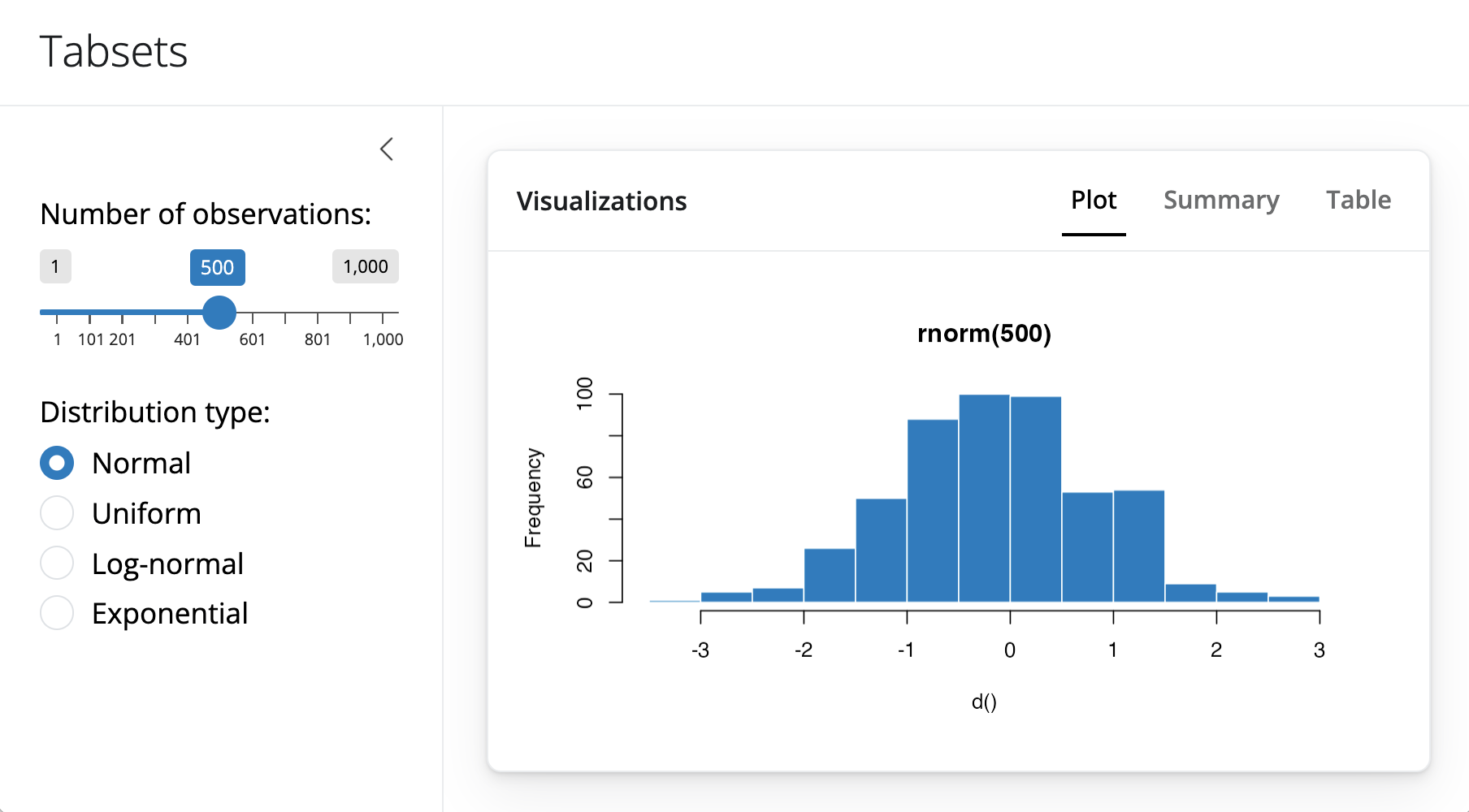
Task: Click the d() x-axis label
Action: pyautogui.click(x=986, y=701)
